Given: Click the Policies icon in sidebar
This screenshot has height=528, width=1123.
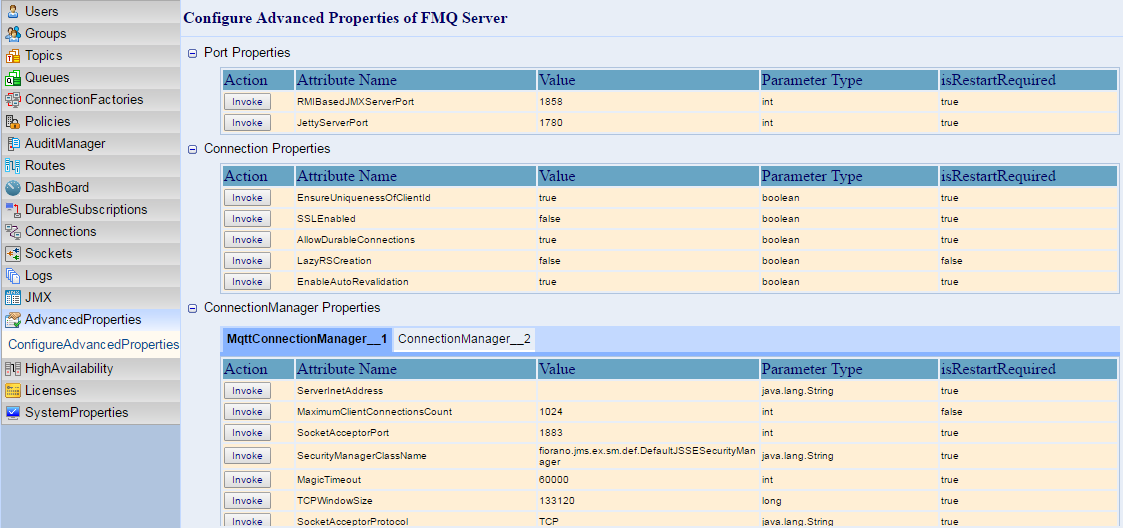Looking at the screenshot, I should pyautogui.click(x=13, y=122).
